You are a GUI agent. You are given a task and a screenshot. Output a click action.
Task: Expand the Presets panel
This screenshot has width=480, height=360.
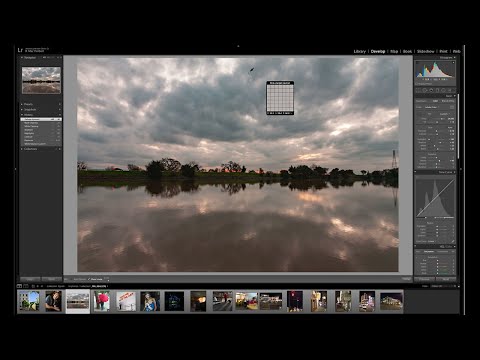pyautogui.click(x=22, y=104)
